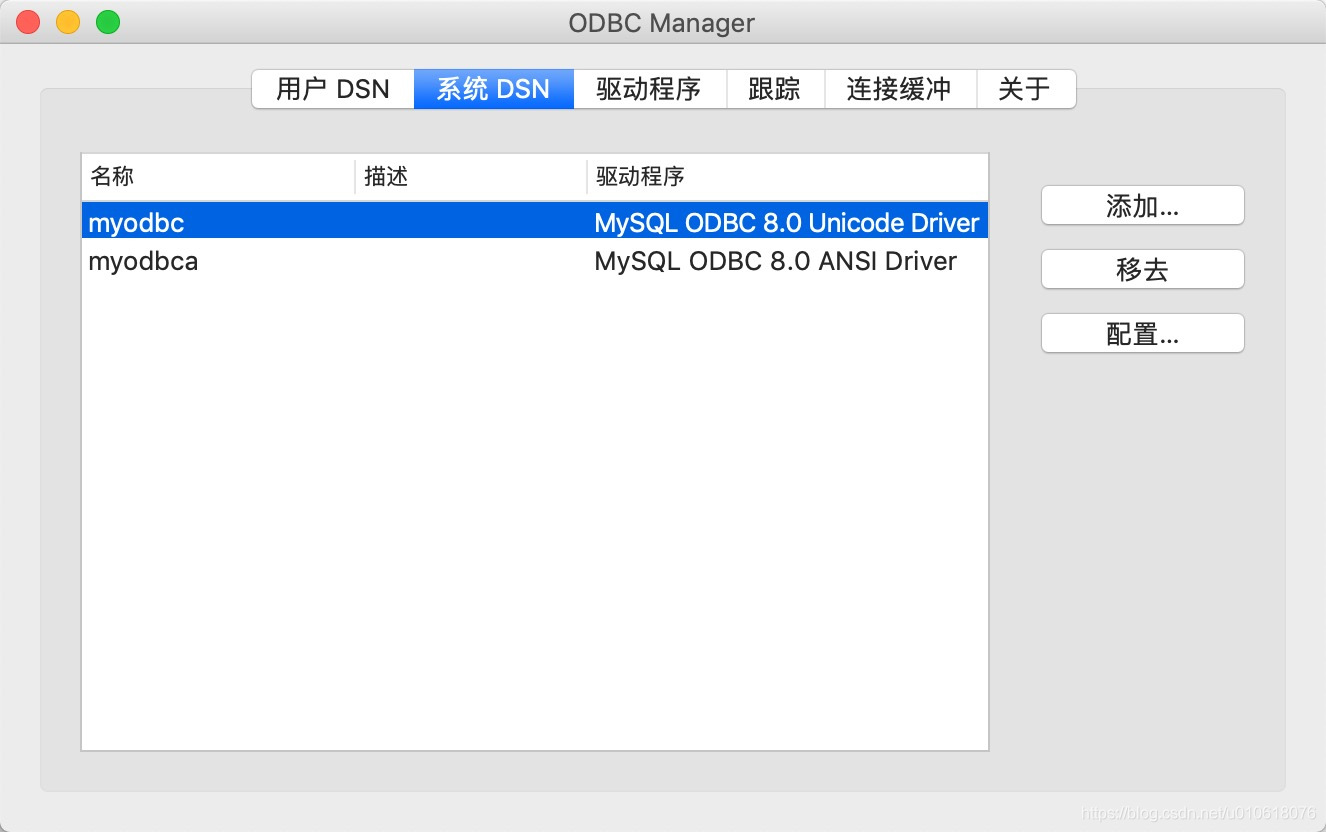Screen dimensions: 1326x832
Task: Open the 驱动程序 tab
Action: coord(649,89)
